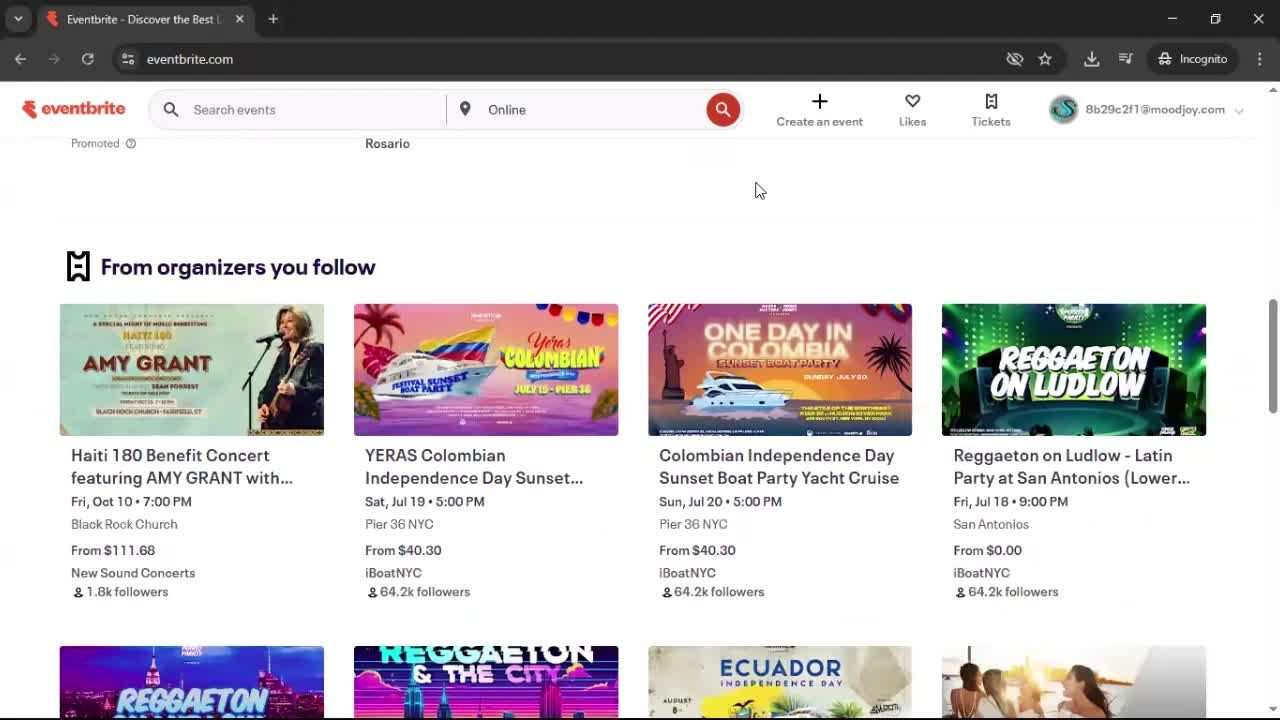1280x720 pixels.
Task: Click the user account avatar
Action: (x=1063, y=110)
